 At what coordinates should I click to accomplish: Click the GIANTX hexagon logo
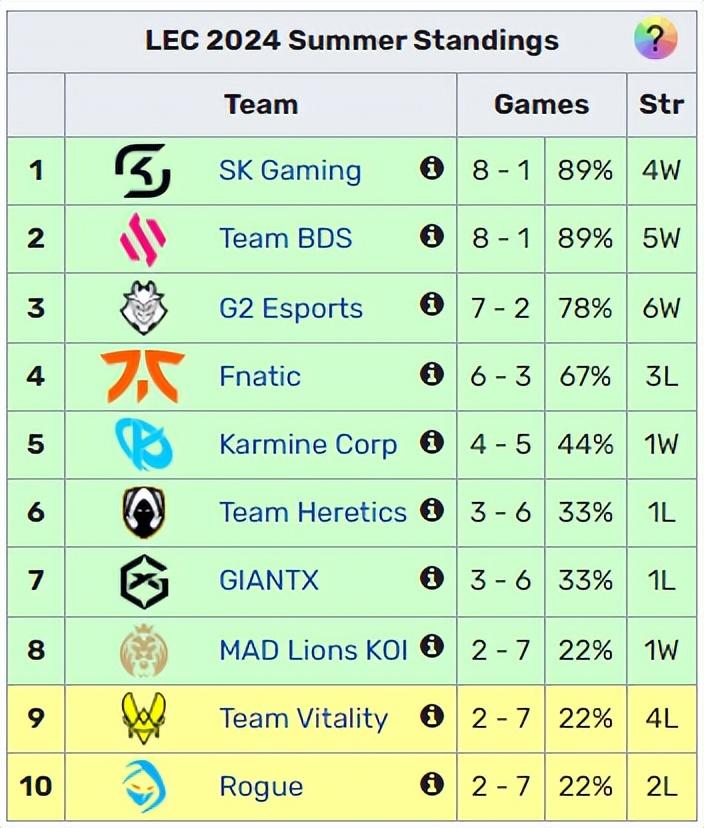pyautogui.click(x=143, y=581)
